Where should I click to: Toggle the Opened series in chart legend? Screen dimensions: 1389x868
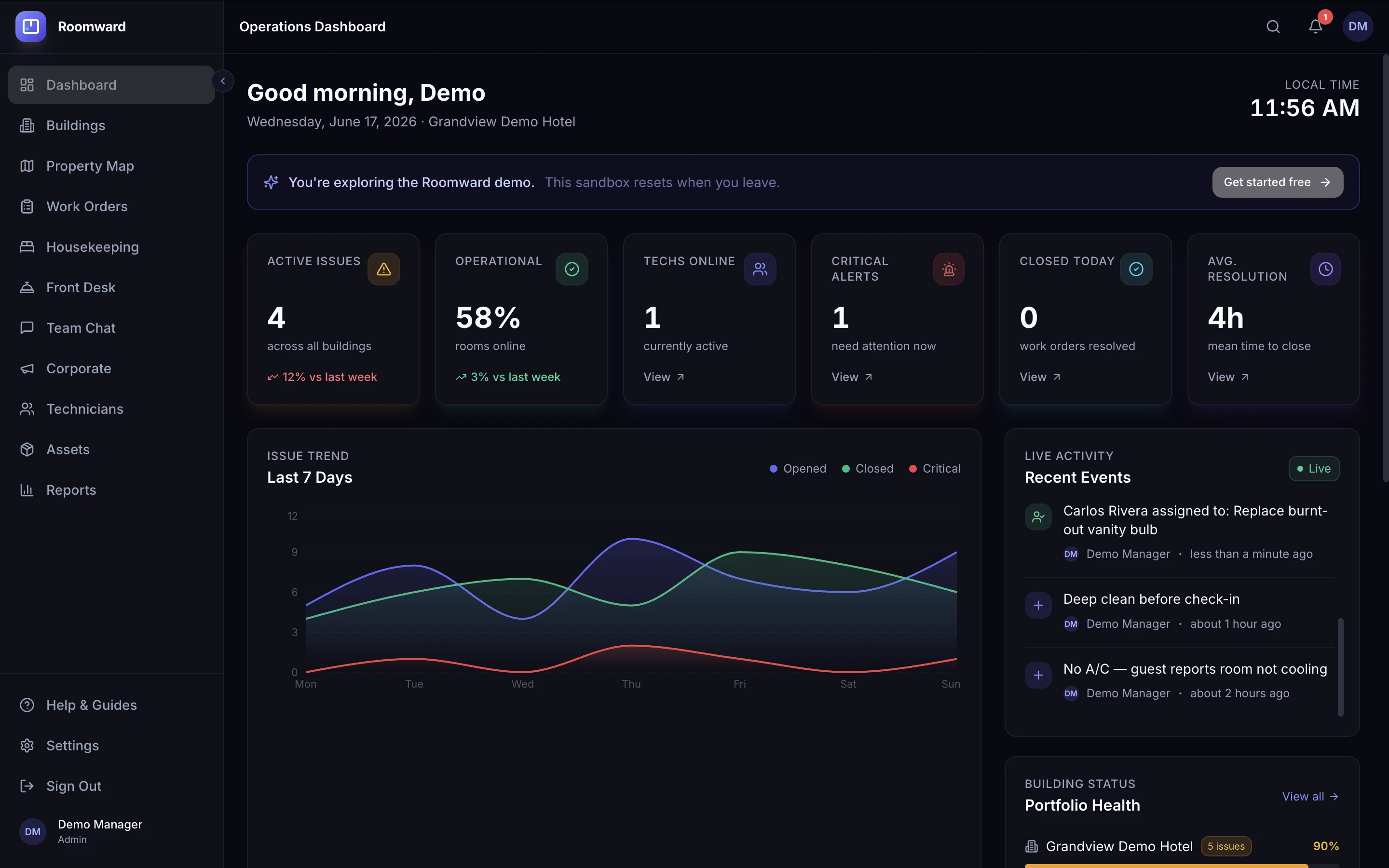pyautogui.click(x=798, y=468)
